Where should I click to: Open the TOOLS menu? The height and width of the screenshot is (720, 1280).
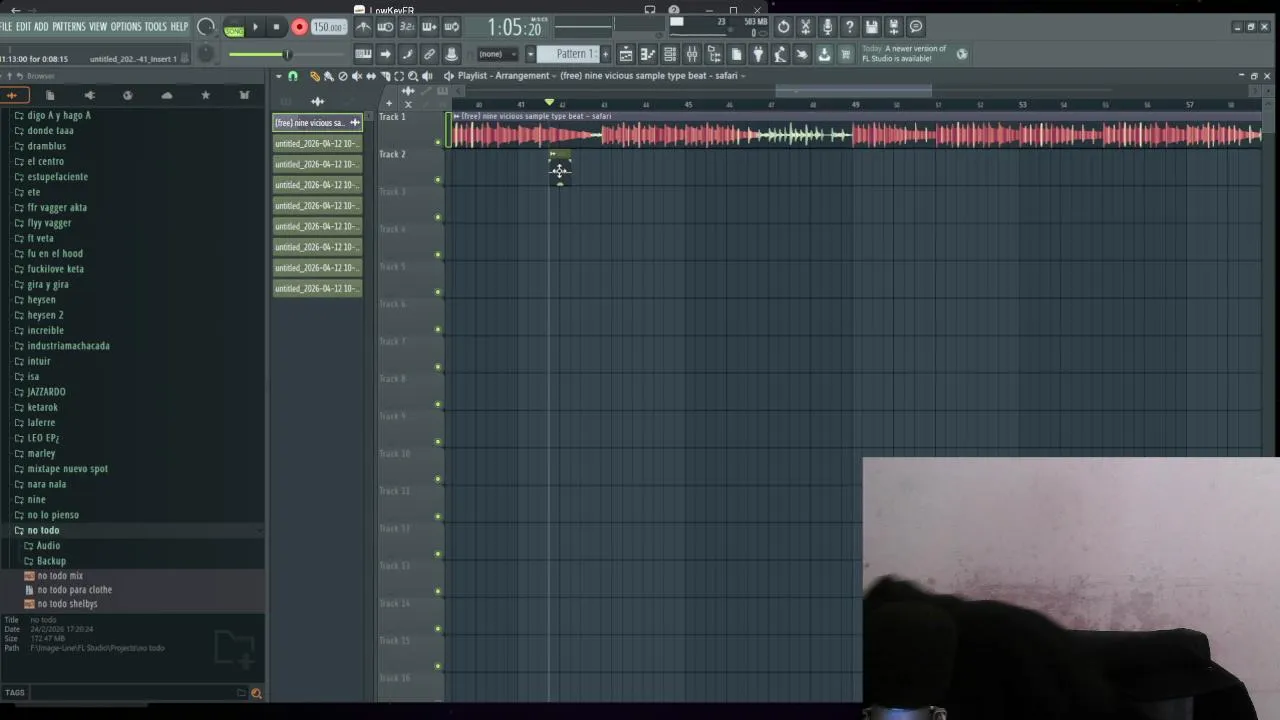click(x=156, y=26)
